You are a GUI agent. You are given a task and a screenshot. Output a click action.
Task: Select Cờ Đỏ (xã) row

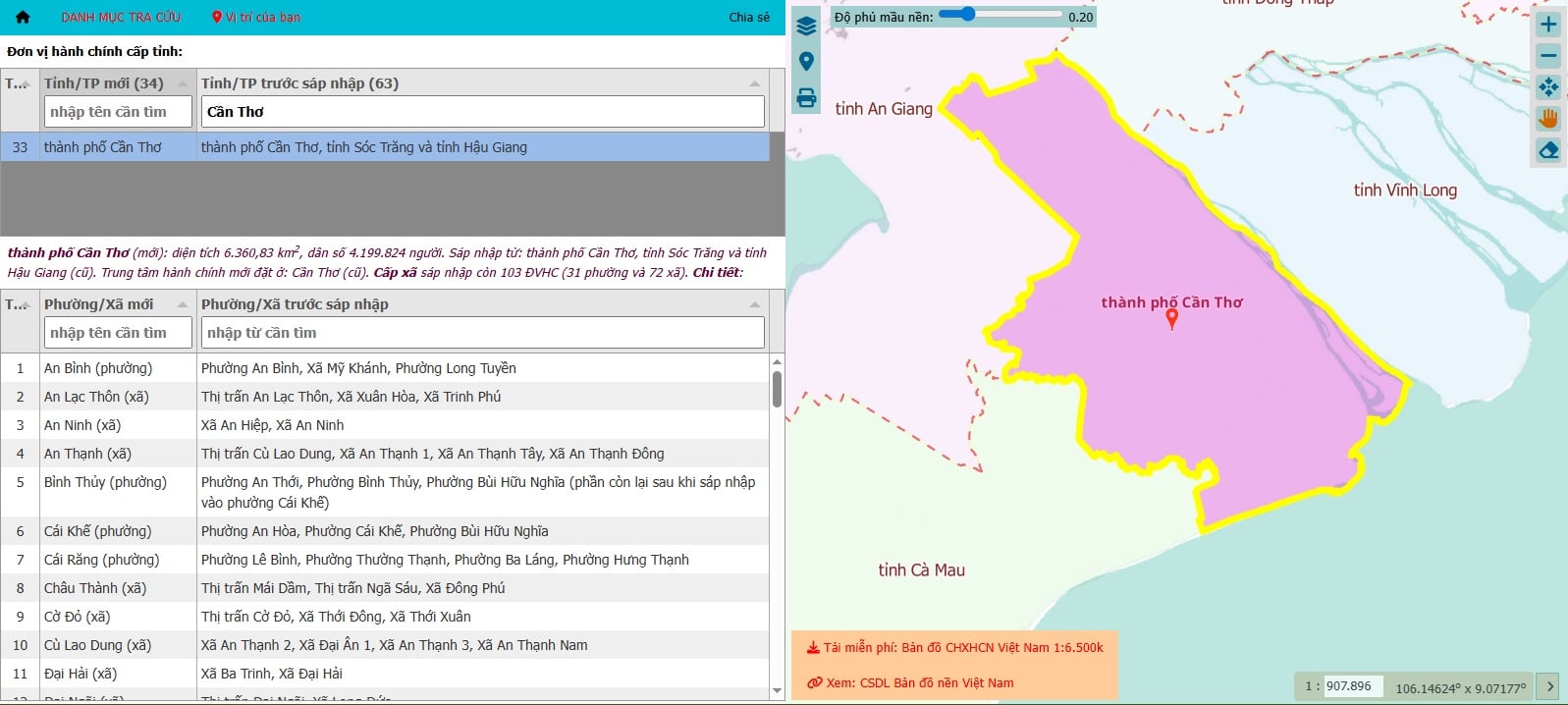coord(385,617)
